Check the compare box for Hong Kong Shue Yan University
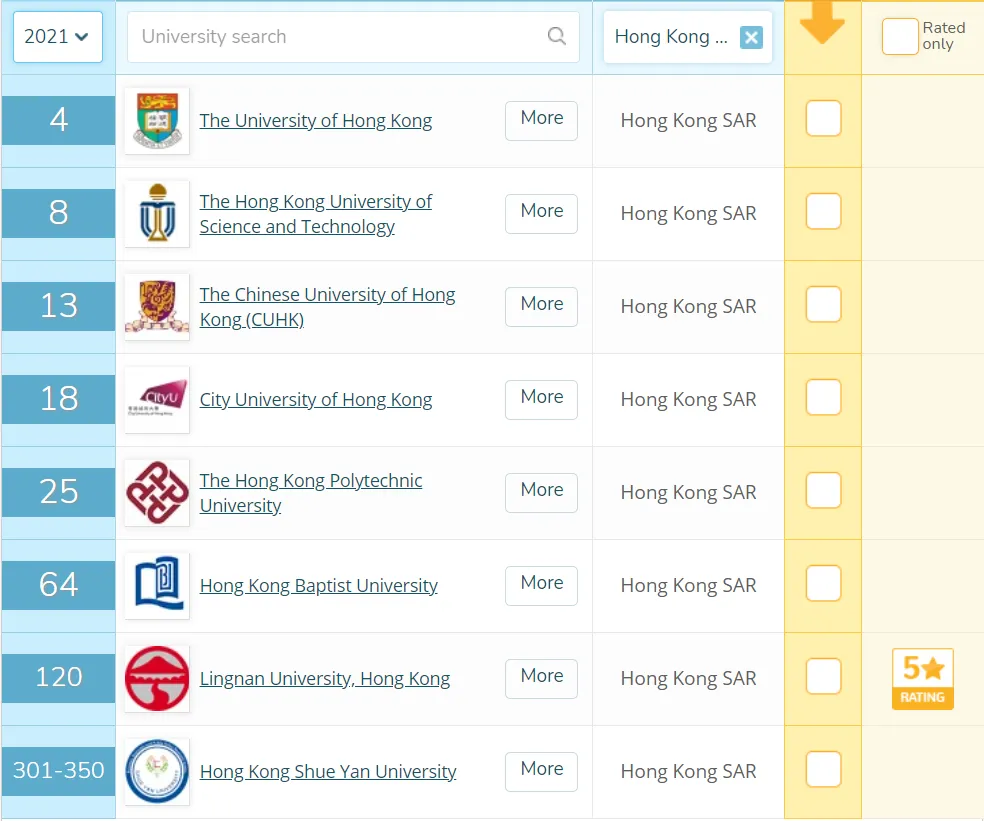The height and width of the screenshot is (821, 984). pos(823,770)
